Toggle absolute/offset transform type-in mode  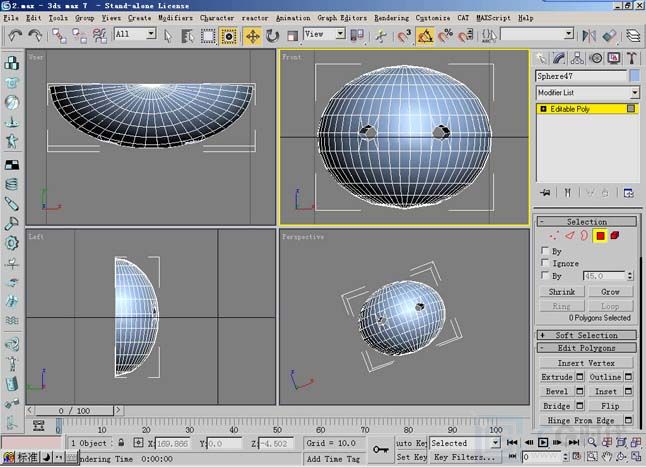point(138,443)
